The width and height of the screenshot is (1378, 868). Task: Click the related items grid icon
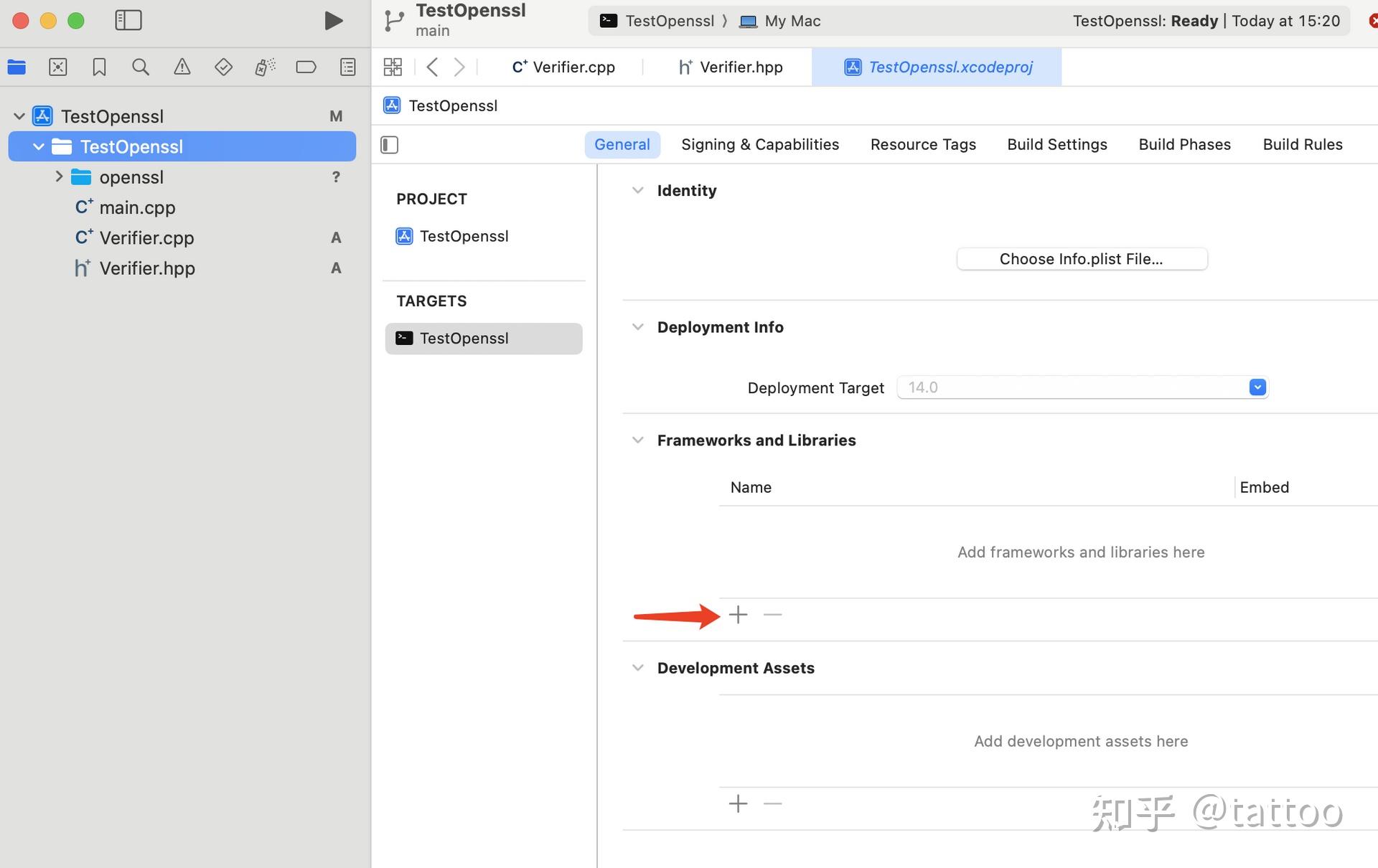click(x=393, y=67)
